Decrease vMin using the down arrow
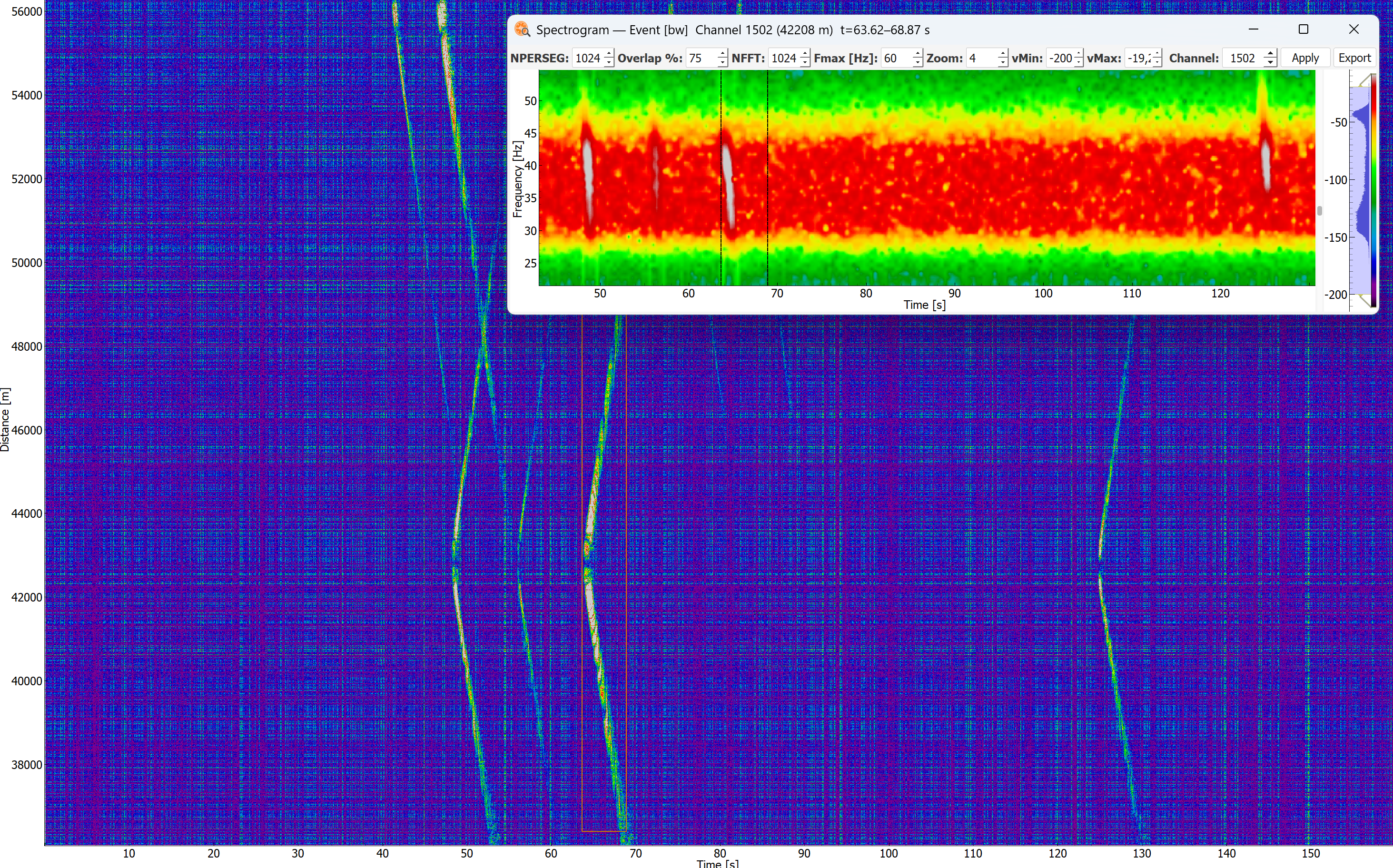Screen dimensions: 1393x868 pos(1078,62)
